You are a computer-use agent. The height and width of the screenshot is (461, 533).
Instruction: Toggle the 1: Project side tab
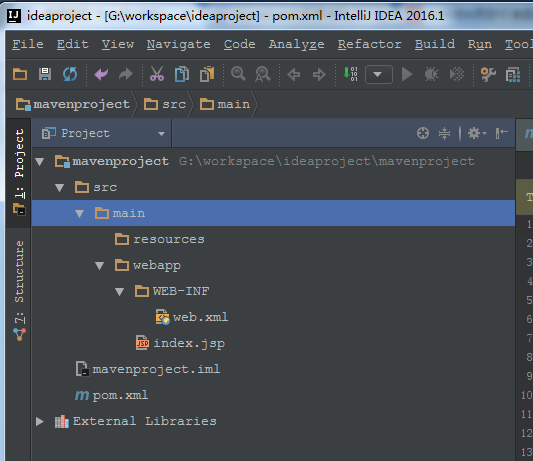click(19, 172)
